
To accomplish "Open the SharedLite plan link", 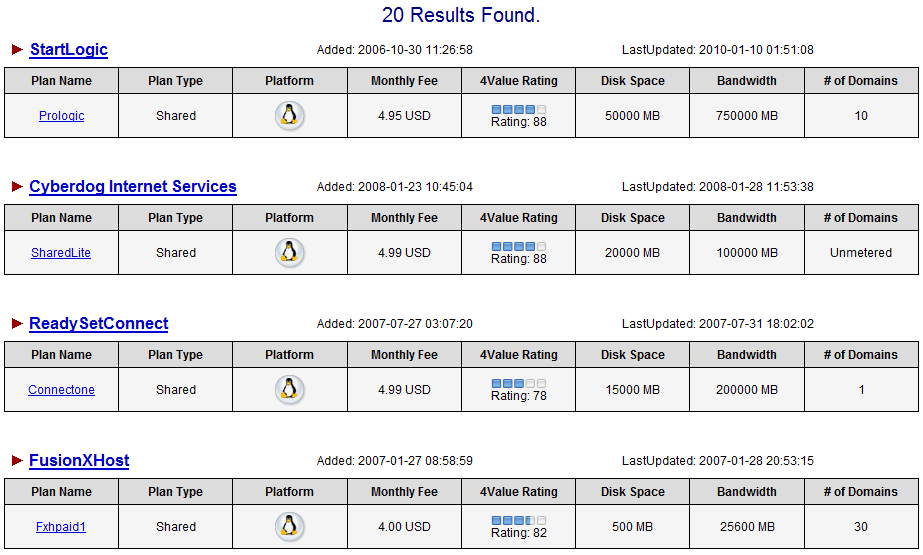I will click(61, 253).
